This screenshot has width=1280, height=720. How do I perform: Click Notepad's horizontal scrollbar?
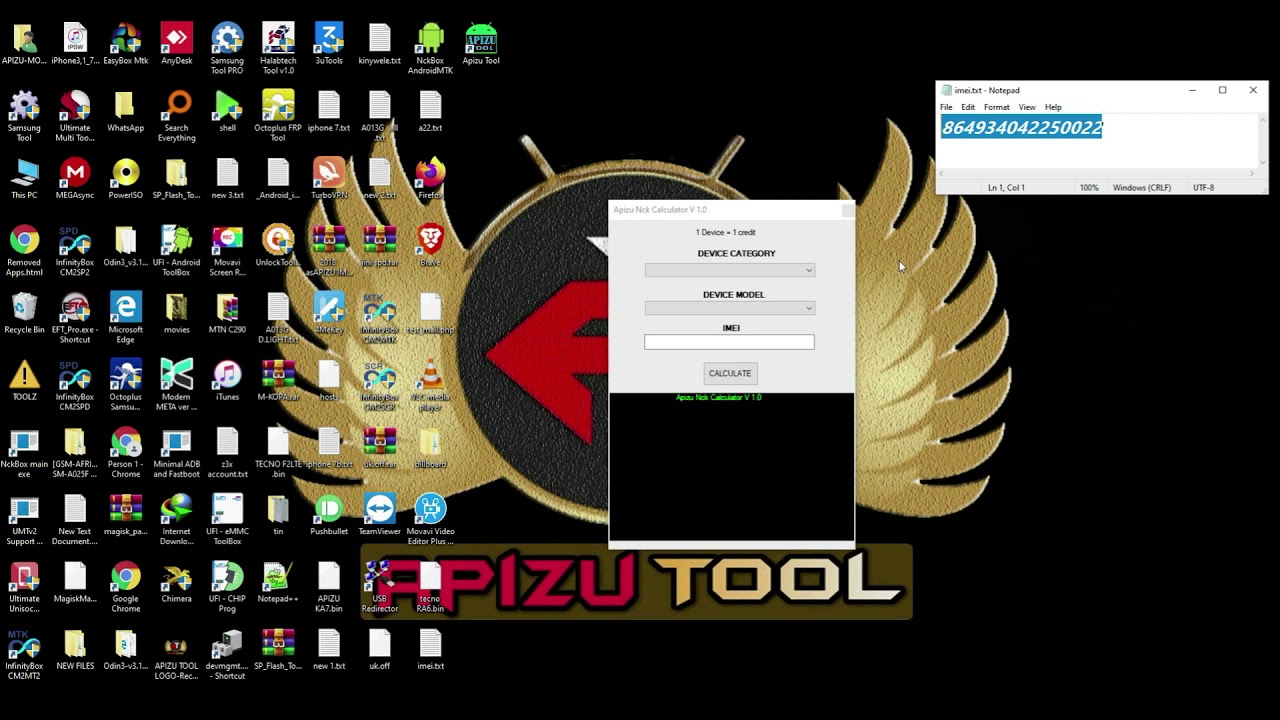(x=1097, y=174)
